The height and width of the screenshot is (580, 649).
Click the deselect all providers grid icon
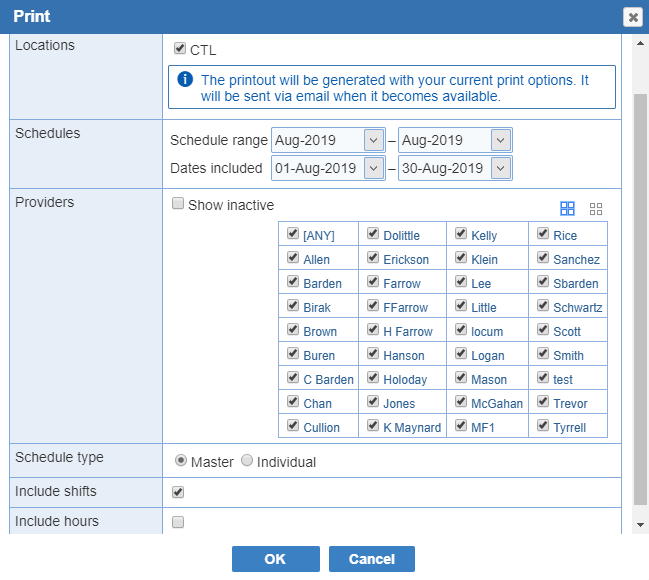point(596,209)
